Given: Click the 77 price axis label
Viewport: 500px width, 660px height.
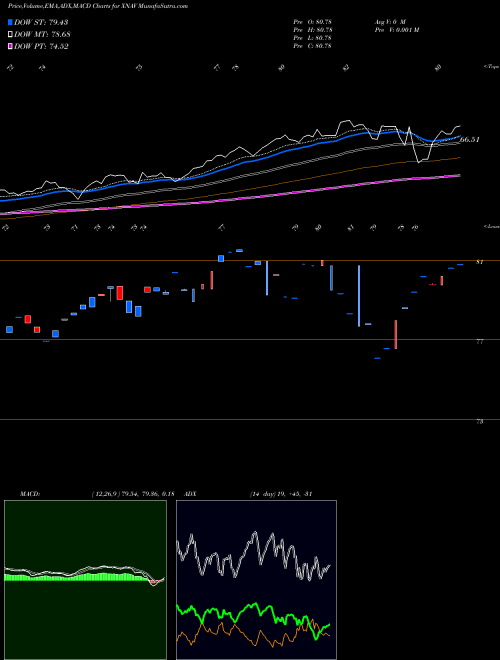Looking at the screenshot, I should point(479,342).
